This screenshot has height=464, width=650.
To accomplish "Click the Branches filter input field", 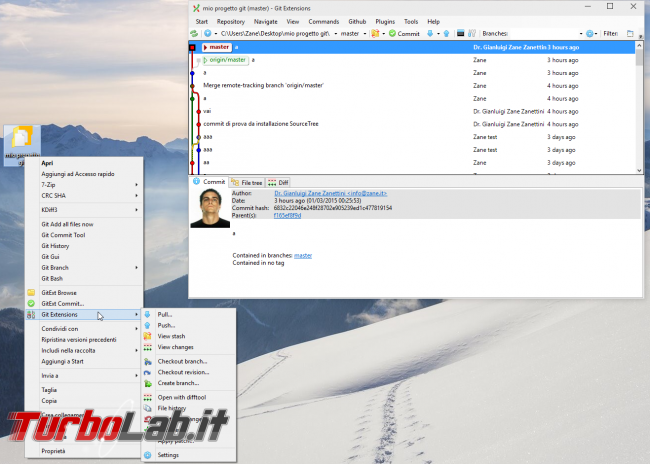I will coord(543,34).
